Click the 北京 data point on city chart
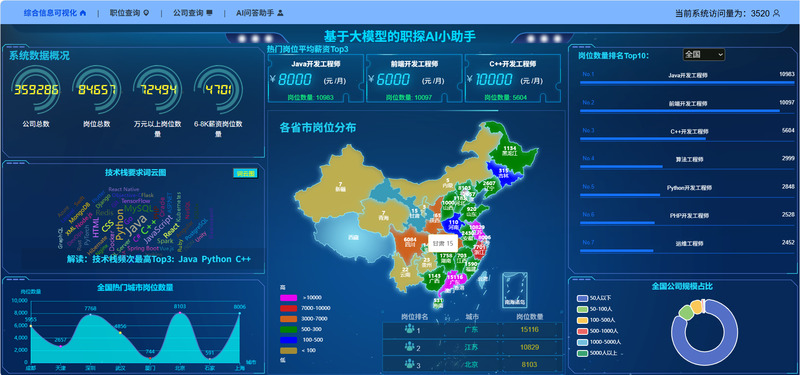 [180, 313]
